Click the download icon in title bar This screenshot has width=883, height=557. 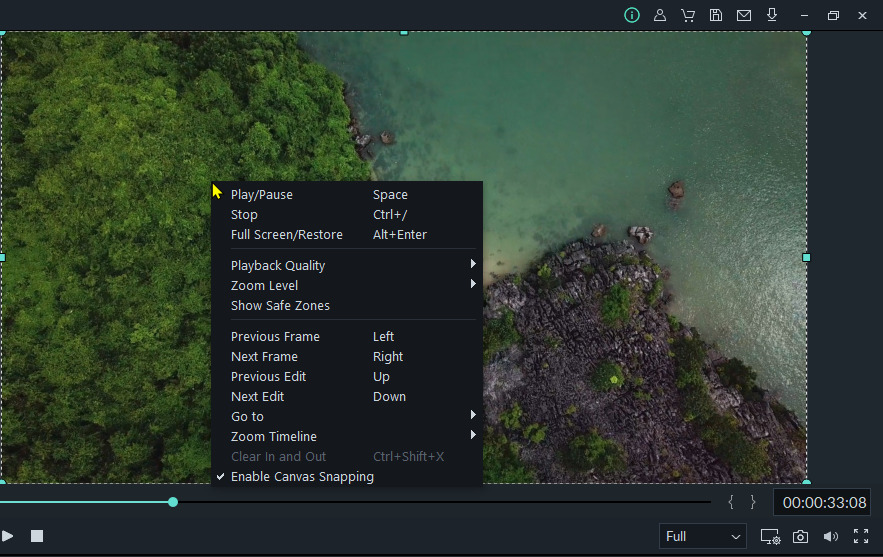(x=772, y=15)
